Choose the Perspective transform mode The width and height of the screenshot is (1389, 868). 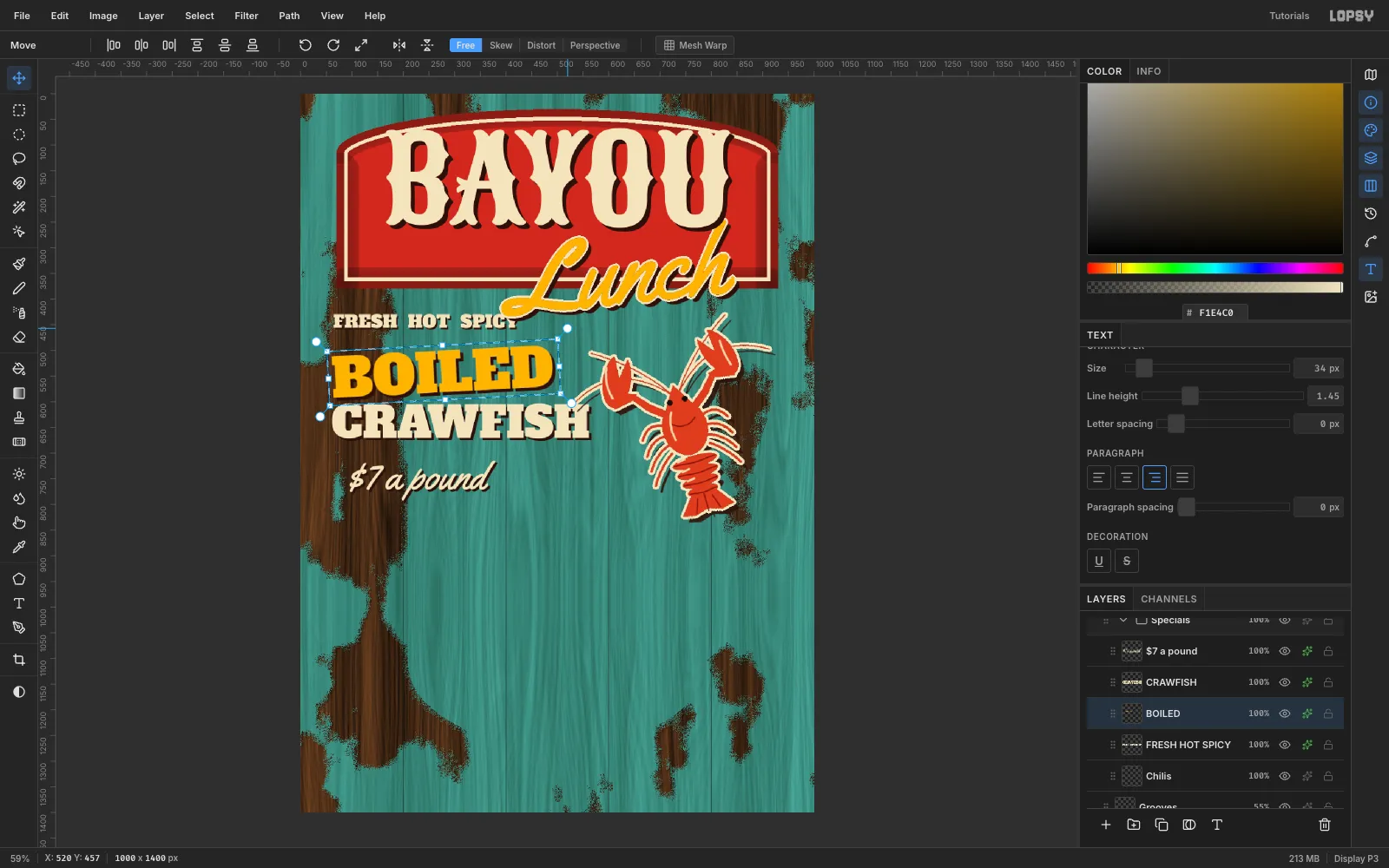595,45
